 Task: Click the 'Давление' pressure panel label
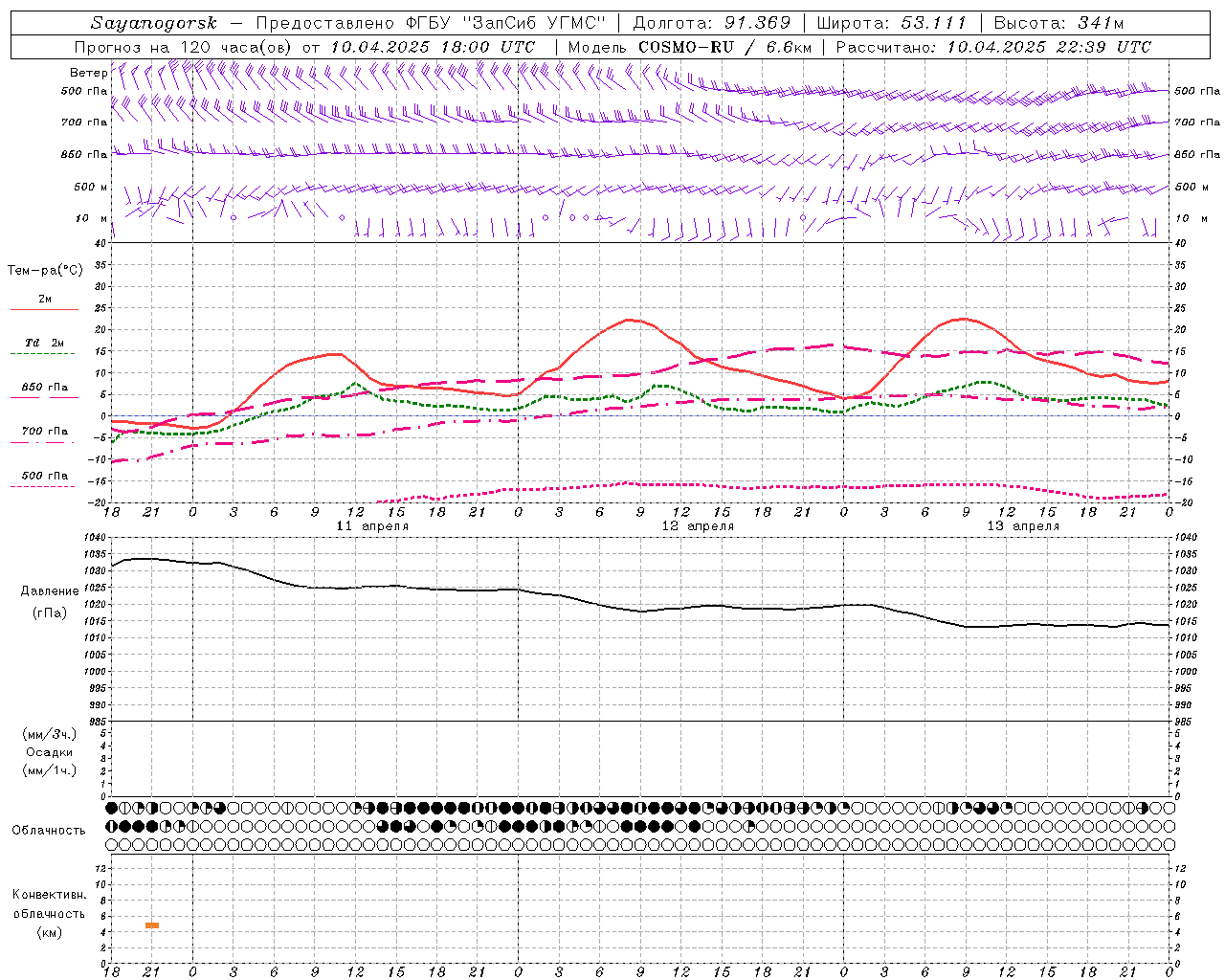click(50, 591)
